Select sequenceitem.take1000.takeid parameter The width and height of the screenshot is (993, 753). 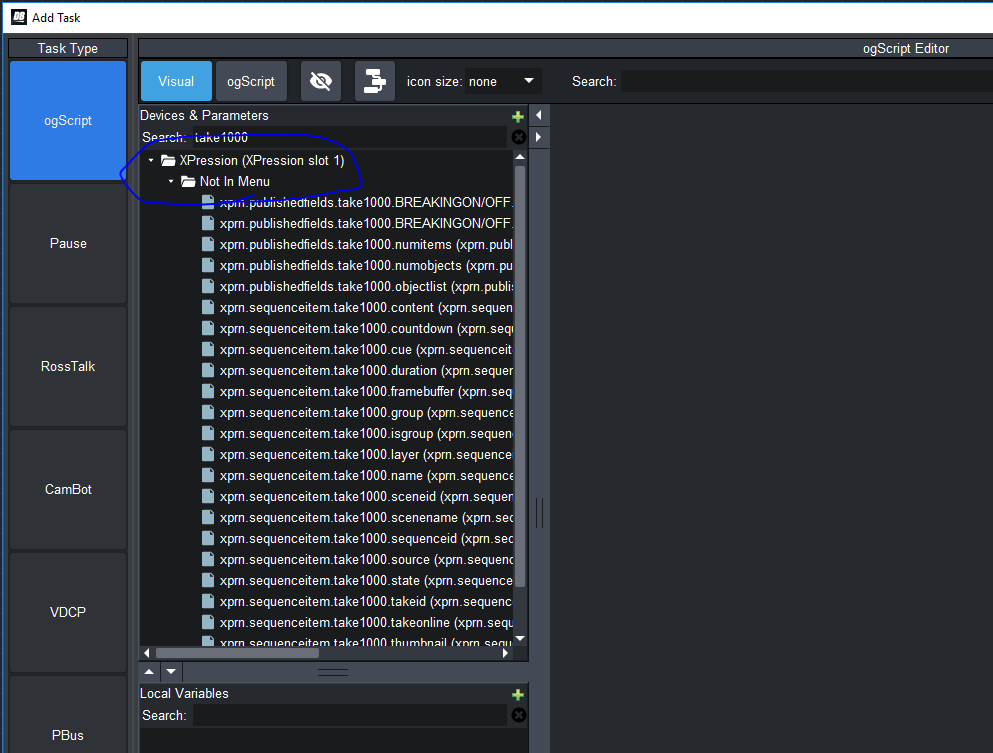point(366,601)
